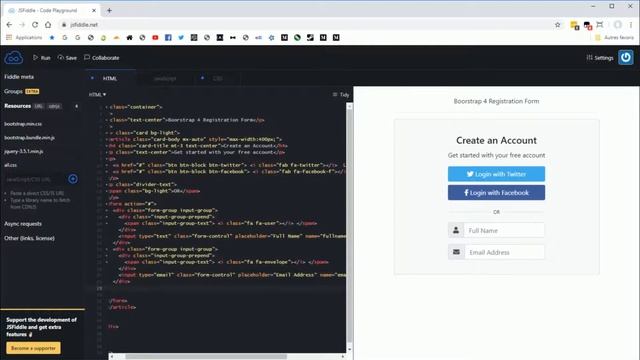
Task: Select the cdnjs resource mode
Action: (x=54, y=106)
